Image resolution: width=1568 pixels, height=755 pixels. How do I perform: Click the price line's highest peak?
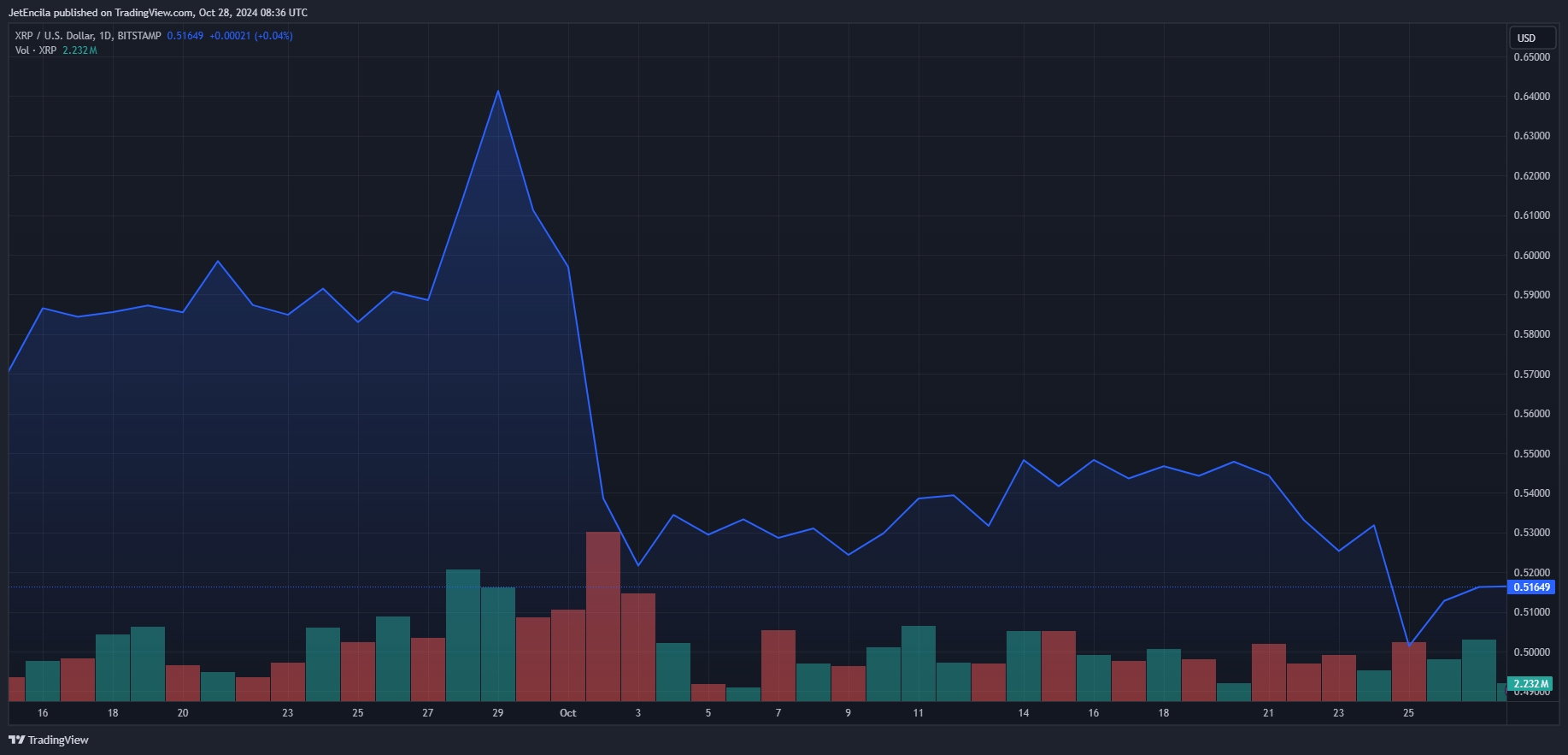498,91
